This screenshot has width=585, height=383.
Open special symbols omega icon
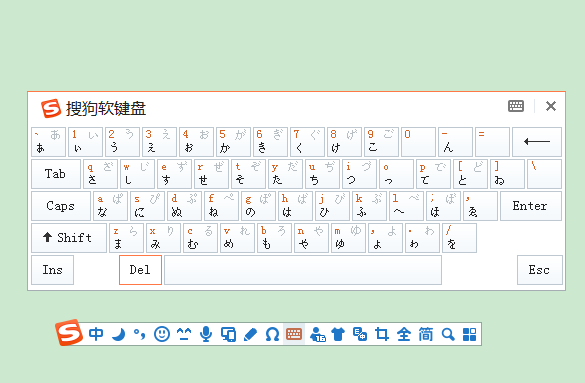(272, 334)
